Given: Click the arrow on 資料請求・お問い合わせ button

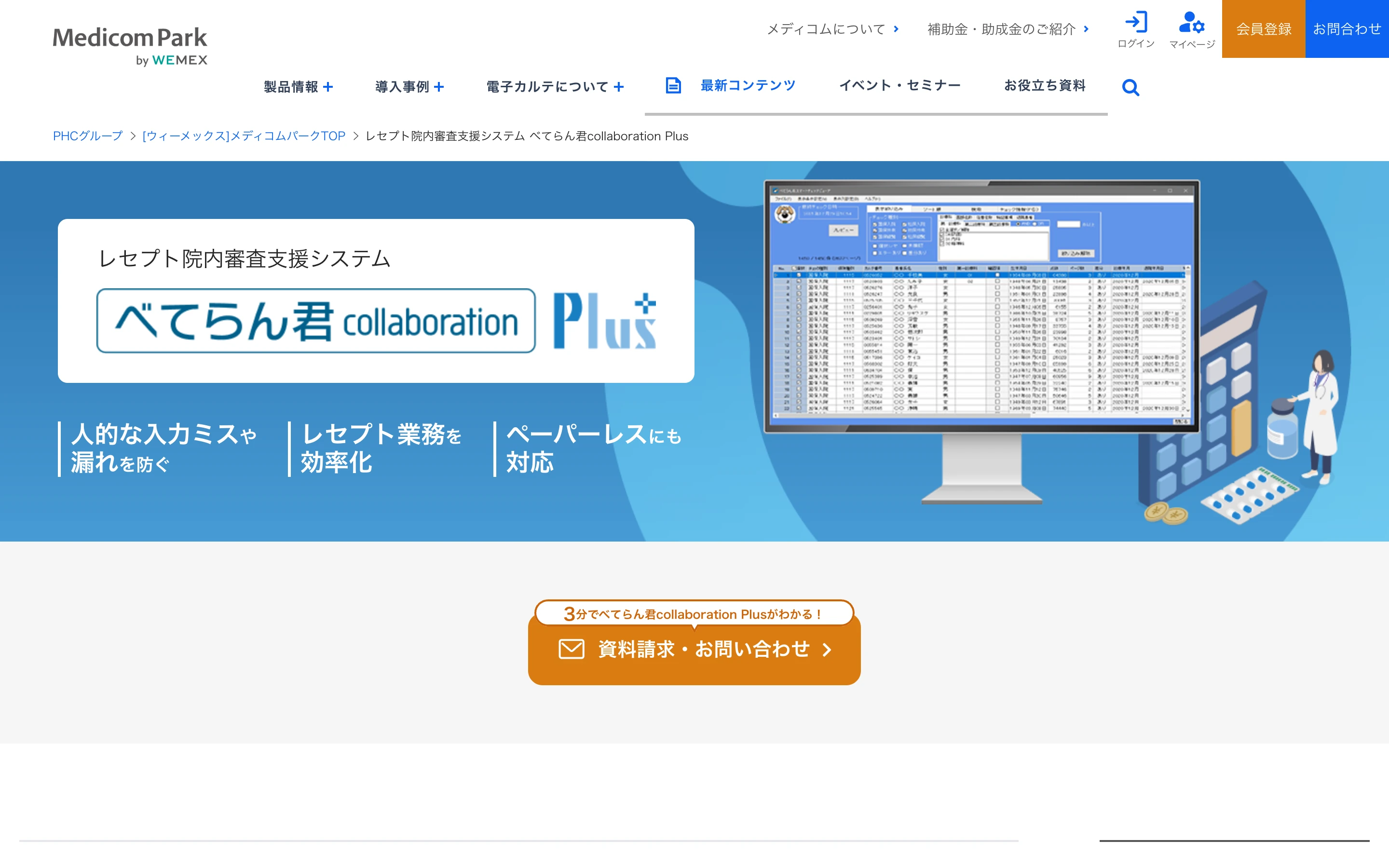Looking at the screenshot, I should (x=827, y=650).
